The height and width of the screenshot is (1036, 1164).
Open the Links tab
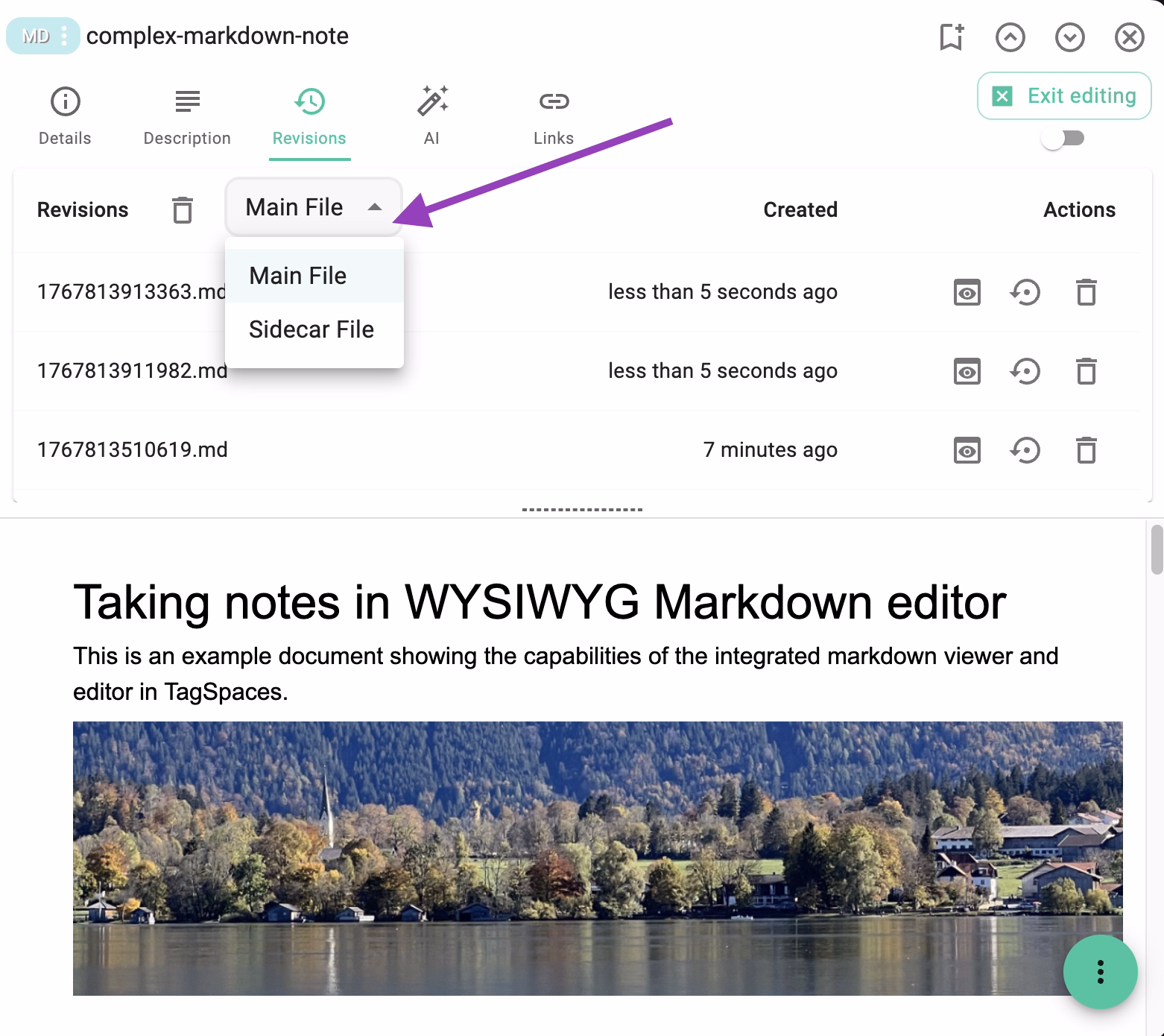tap(553, 116)
